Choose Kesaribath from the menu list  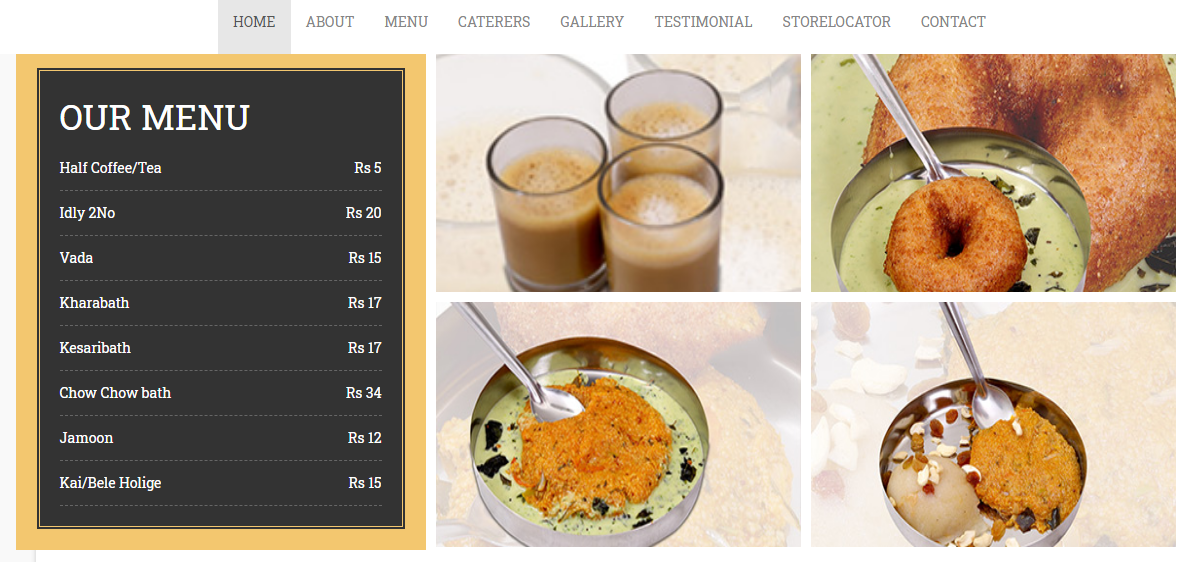pos(221,348)
